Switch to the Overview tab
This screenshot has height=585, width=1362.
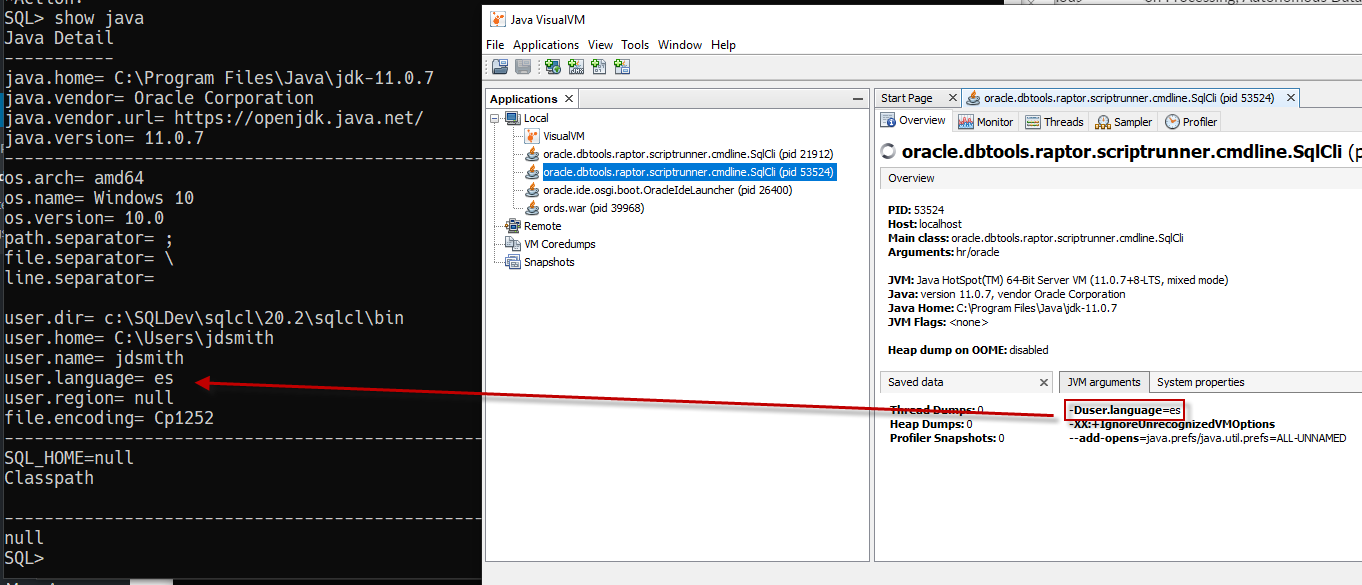tap(913, 121)
